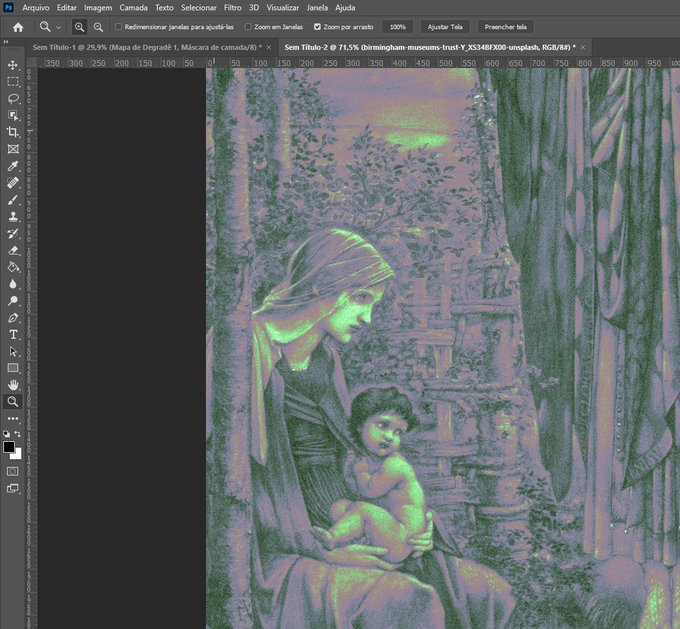Close the Sem Título-1 document tab

(269, 47)
